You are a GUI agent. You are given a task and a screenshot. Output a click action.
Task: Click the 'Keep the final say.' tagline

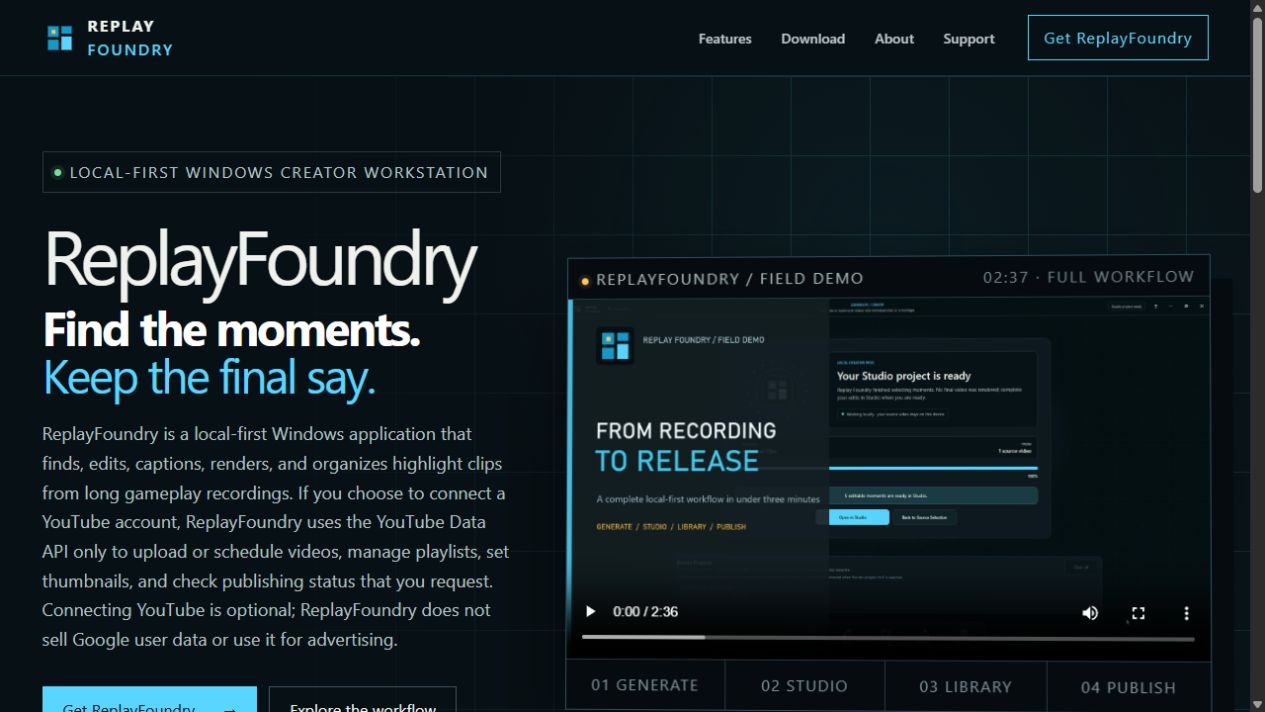tap(209, 377)
